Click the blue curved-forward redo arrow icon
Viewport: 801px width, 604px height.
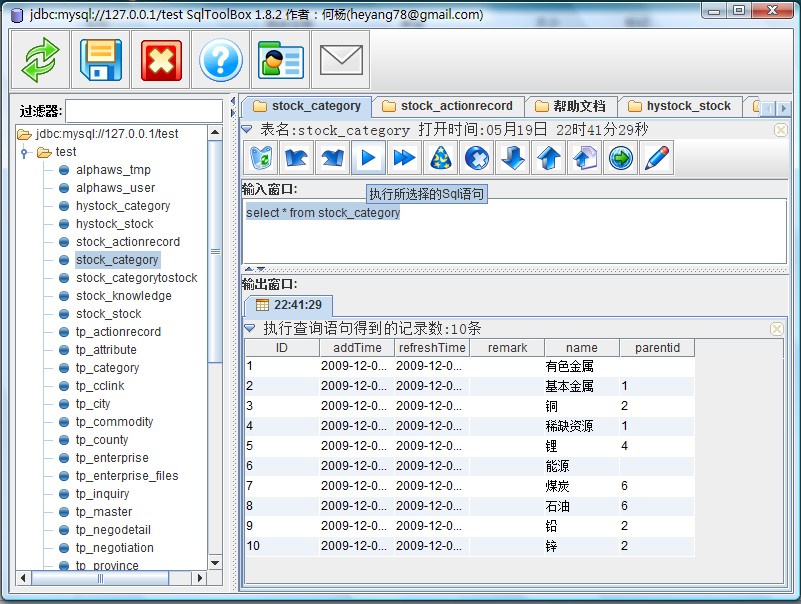tap(333, 158)
